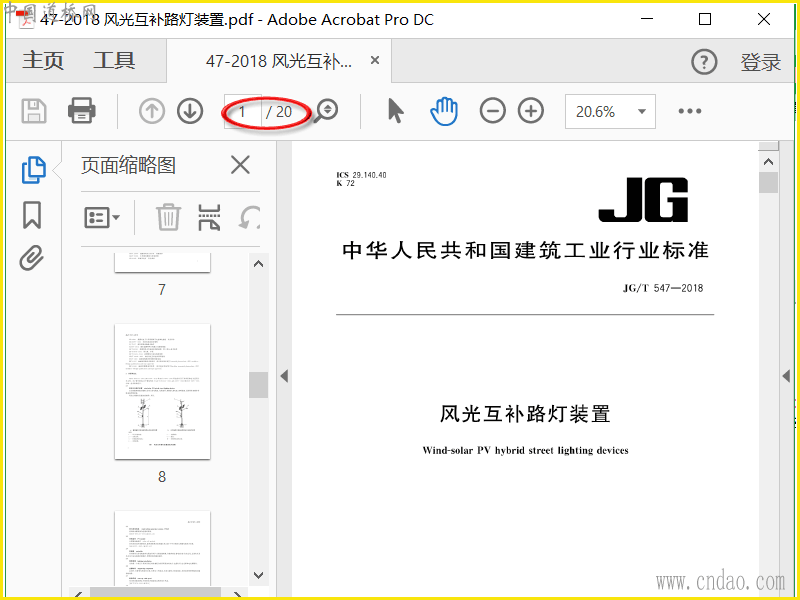Click the thumbnail panel scrollbar handle
The width and height of the screenshot is (800, 600).
(x=259, y=385)
